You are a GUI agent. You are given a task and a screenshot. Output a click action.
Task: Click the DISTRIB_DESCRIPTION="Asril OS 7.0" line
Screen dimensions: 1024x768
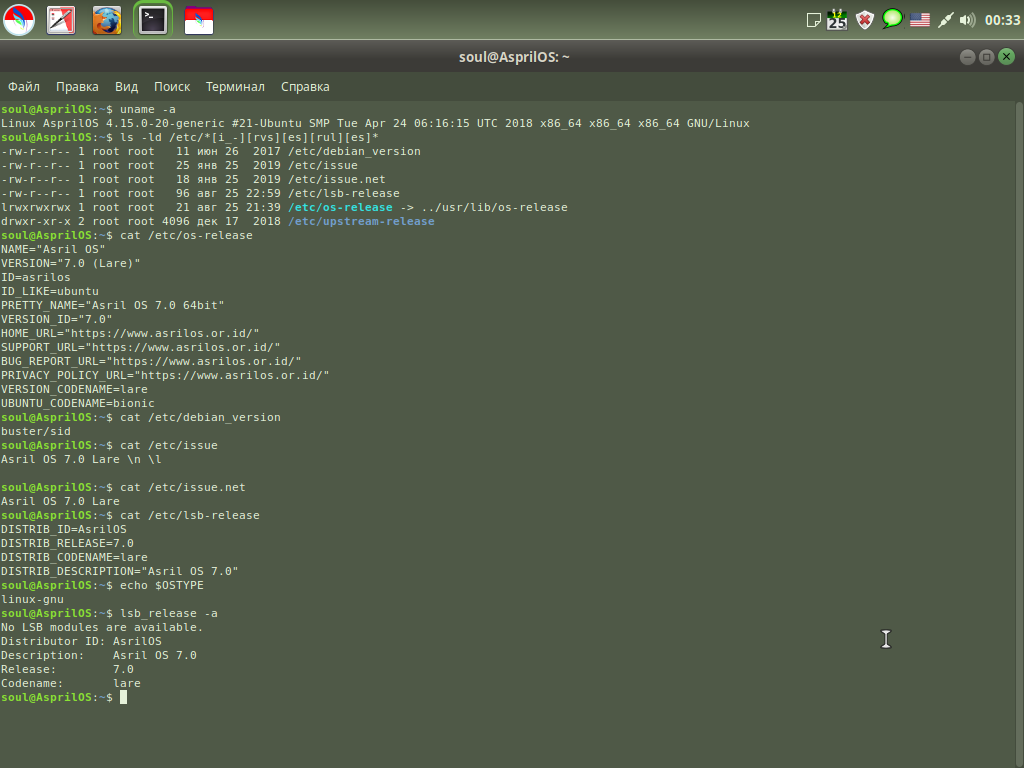[120, 571]
